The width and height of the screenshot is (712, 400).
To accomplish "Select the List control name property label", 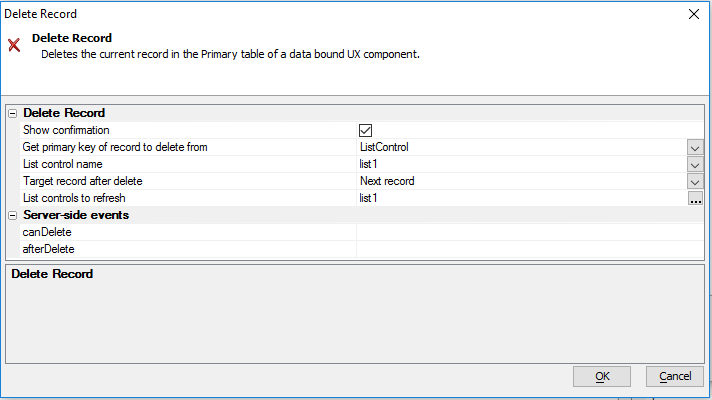I will [x=63, y=164].
